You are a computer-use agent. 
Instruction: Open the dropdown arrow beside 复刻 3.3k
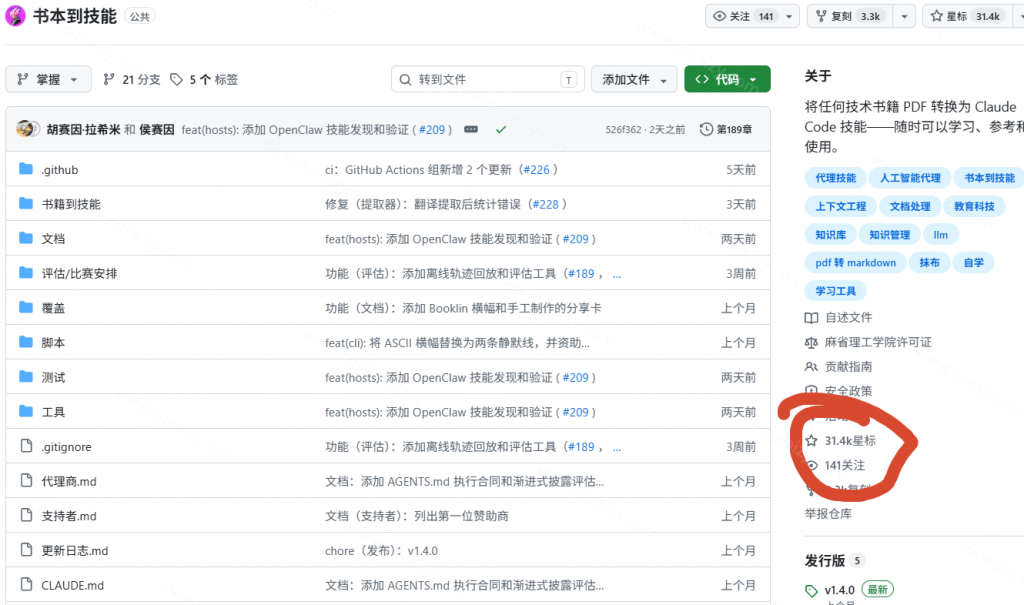point(904,16)
